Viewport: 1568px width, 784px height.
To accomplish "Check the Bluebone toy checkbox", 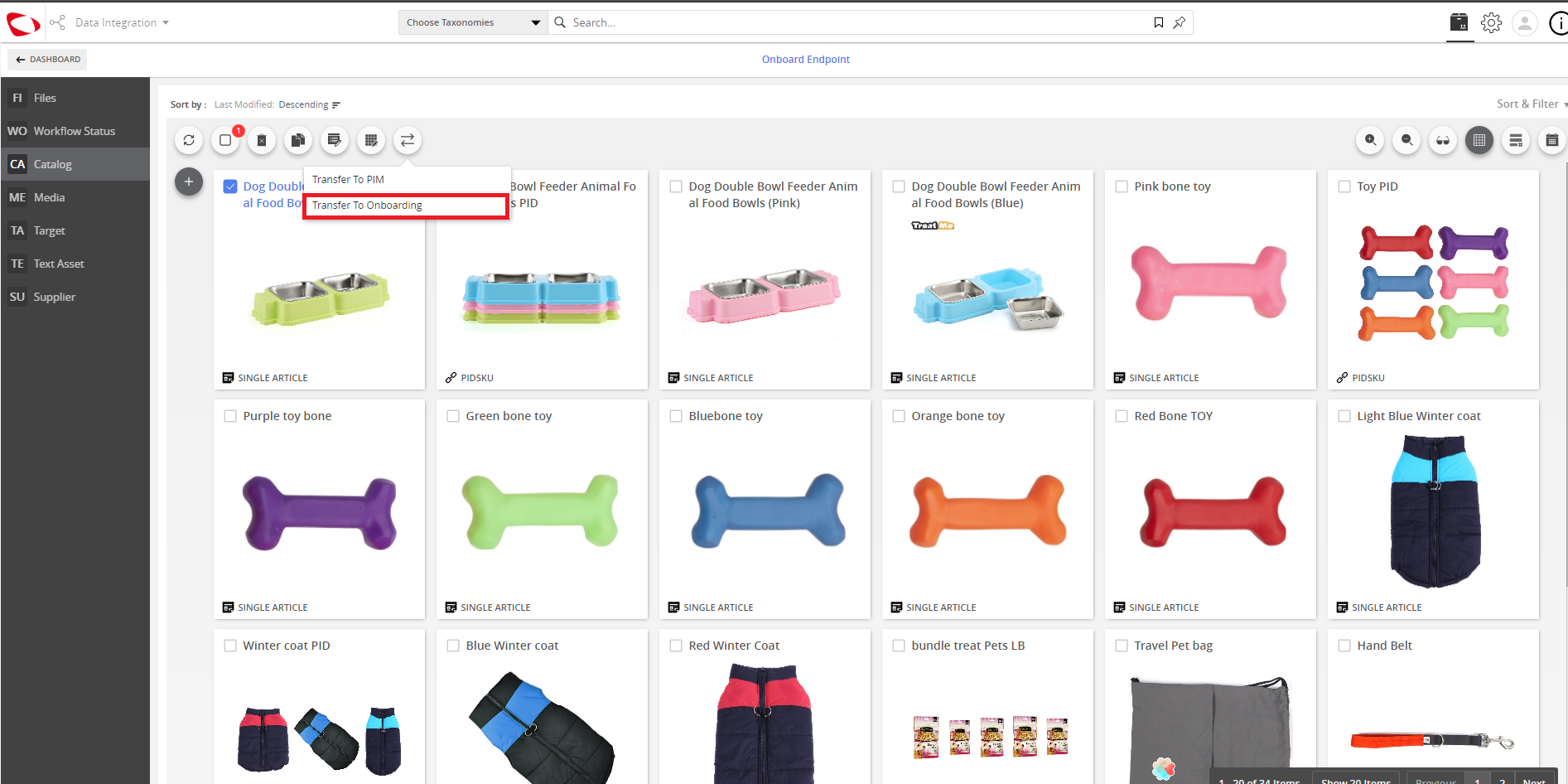I will pyautogui.click(x=676, y=416).
